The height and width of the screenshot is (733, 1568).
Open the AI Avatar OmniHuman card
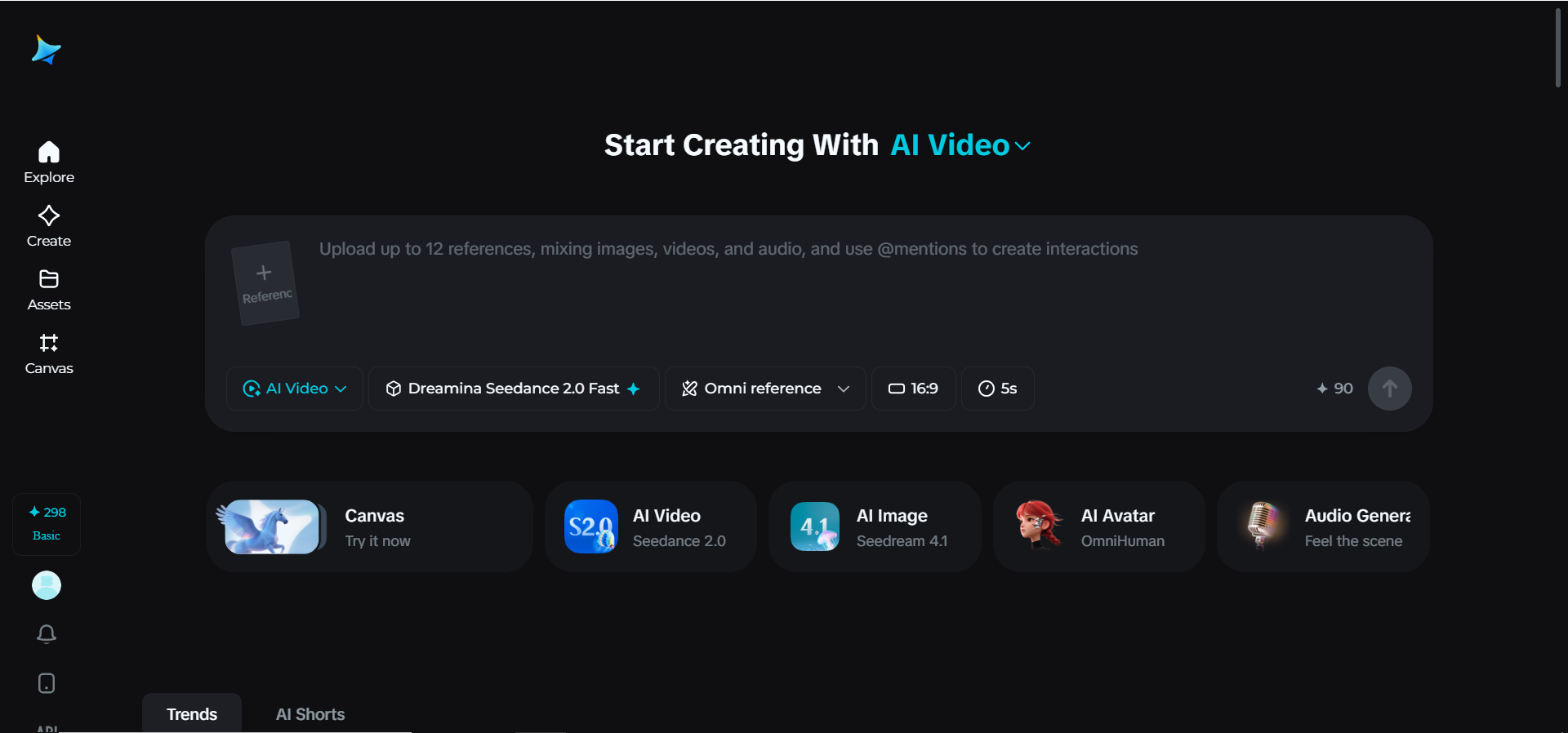click(x=1098, y=526)
